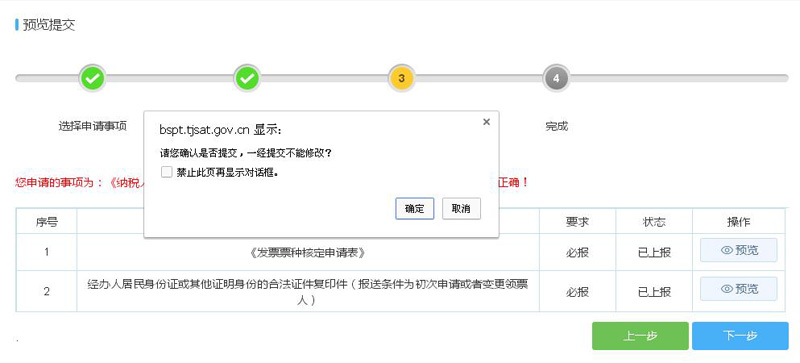800x363 pixels.
Task: Click the red 您申请的事项为 notice text
Action: point(80,183)
